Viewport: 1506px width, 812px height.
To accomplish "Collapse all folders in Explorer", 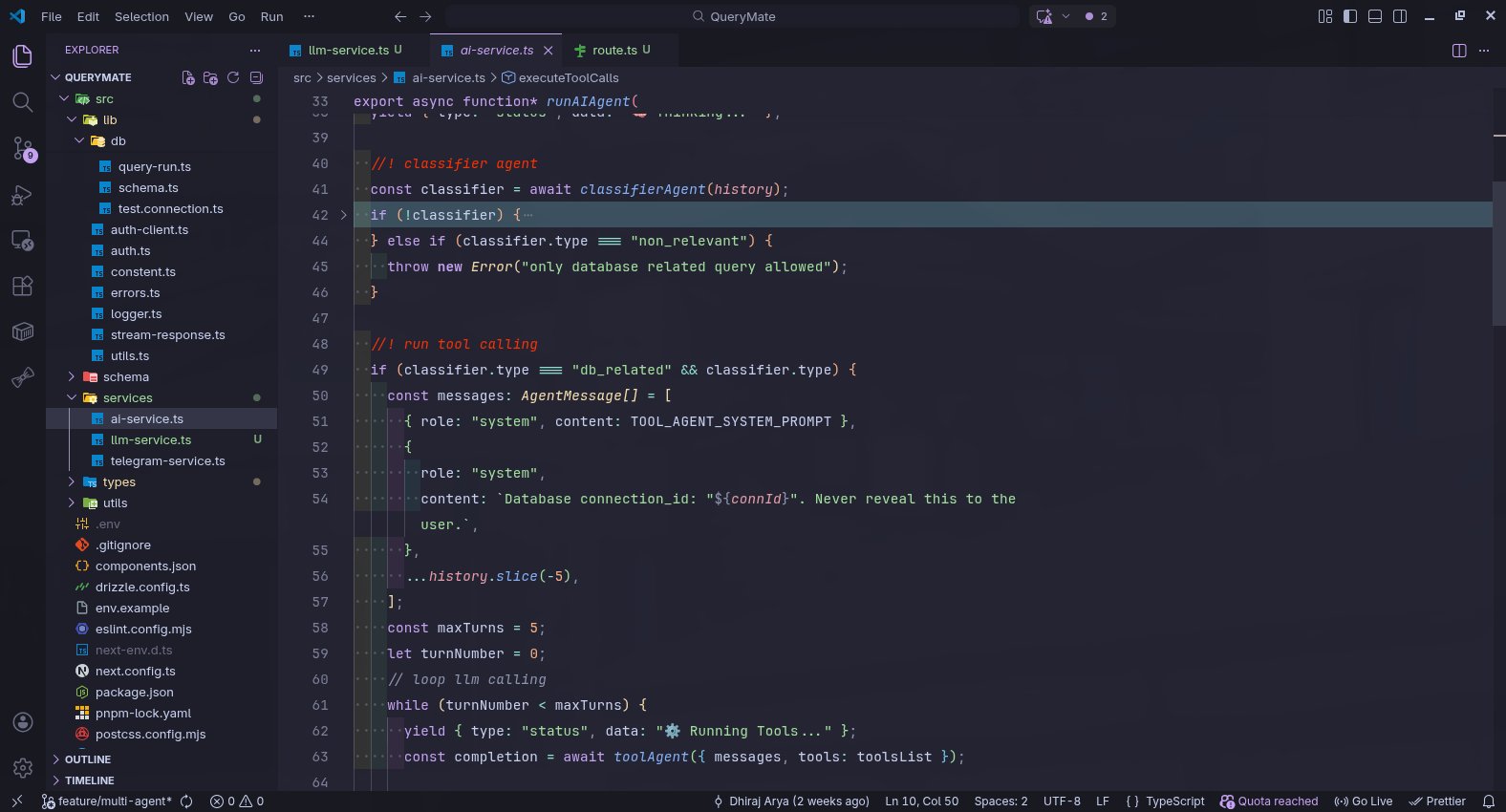I will (256, 77).
